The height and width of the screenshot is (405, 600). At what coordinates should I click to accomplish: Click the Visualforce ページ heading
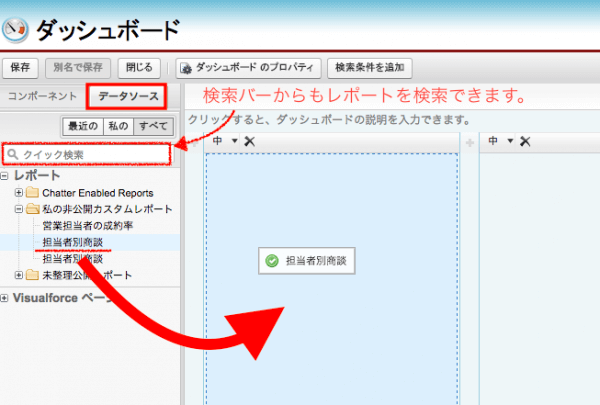pyautogui.click(x=61, y=298)
